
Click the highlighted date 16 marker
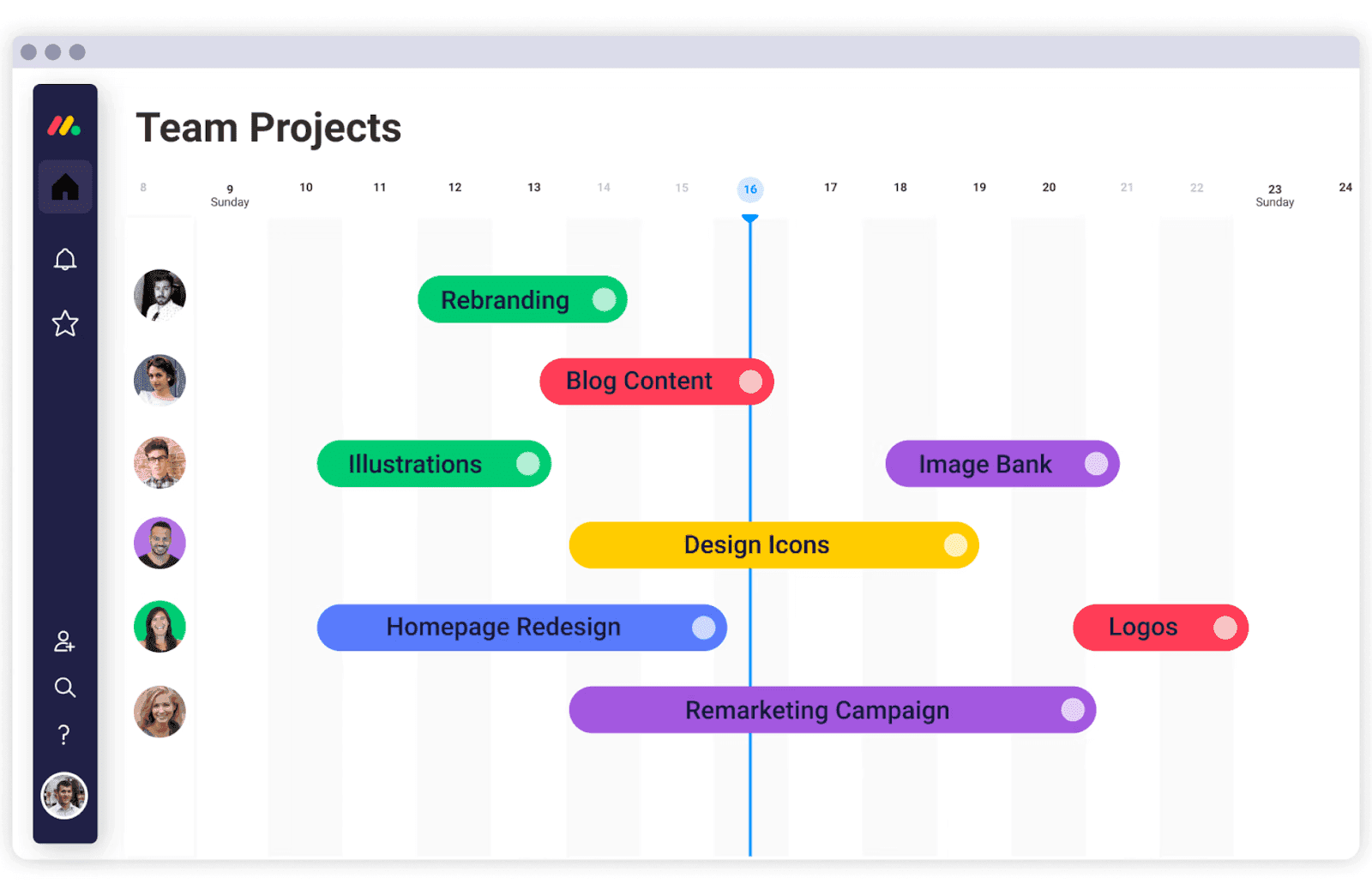[x=750, y=189]
